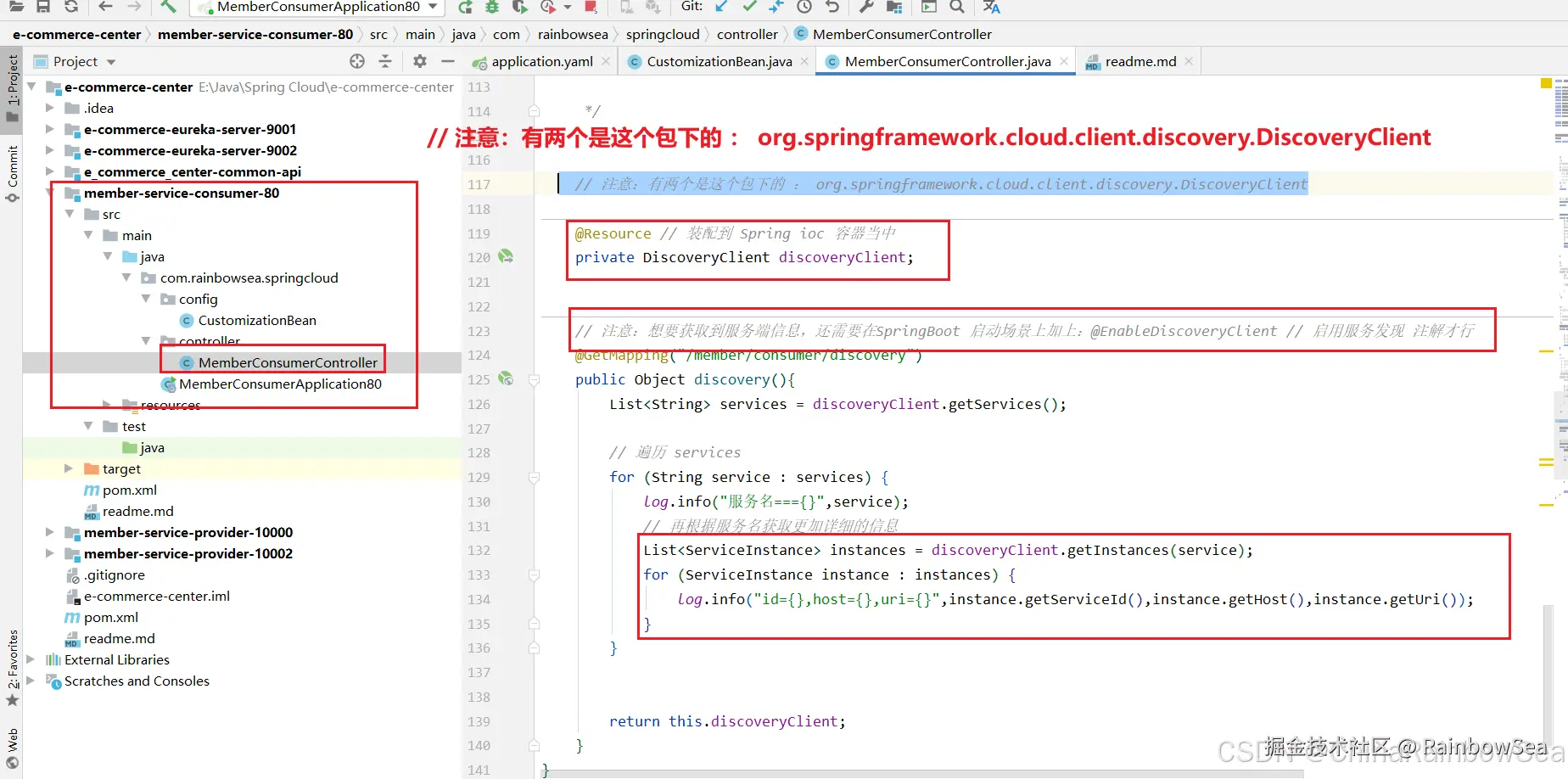
Task: Open Project Structure folder icon
Action: point(894,7)
